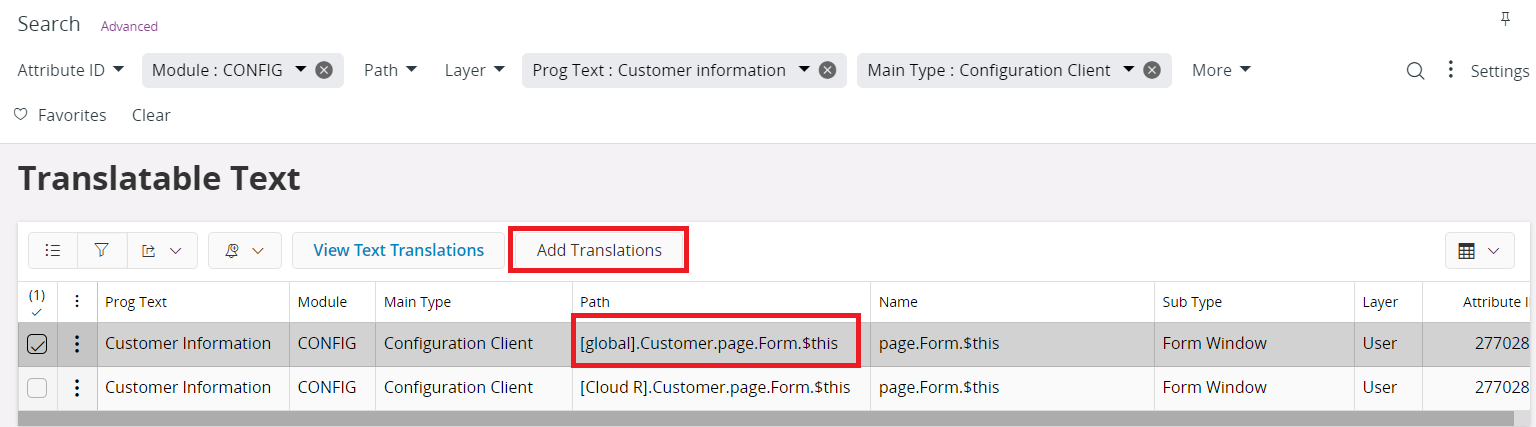This screenshot has width=1536, height=427.
Task: Select the [Cloud R] Customer Information row checkbox
Action: 37,388
